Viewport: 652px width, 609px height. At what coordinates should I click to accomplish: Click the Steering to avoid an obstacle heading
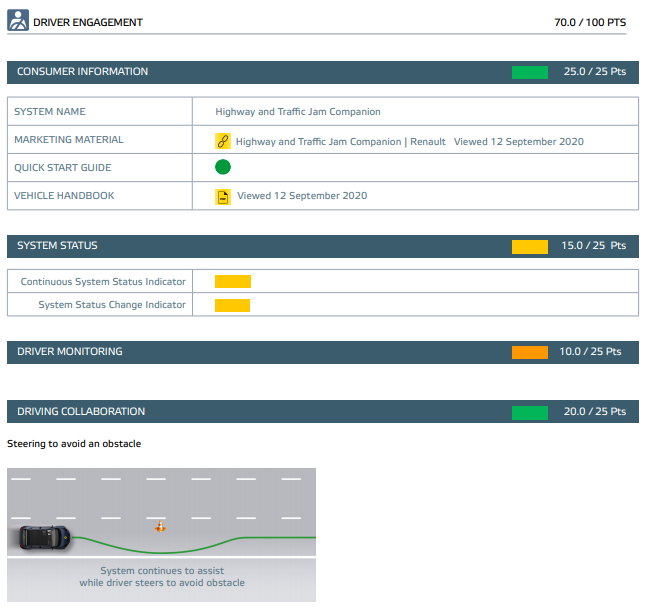pyautogui.click(x=74, y=444)
